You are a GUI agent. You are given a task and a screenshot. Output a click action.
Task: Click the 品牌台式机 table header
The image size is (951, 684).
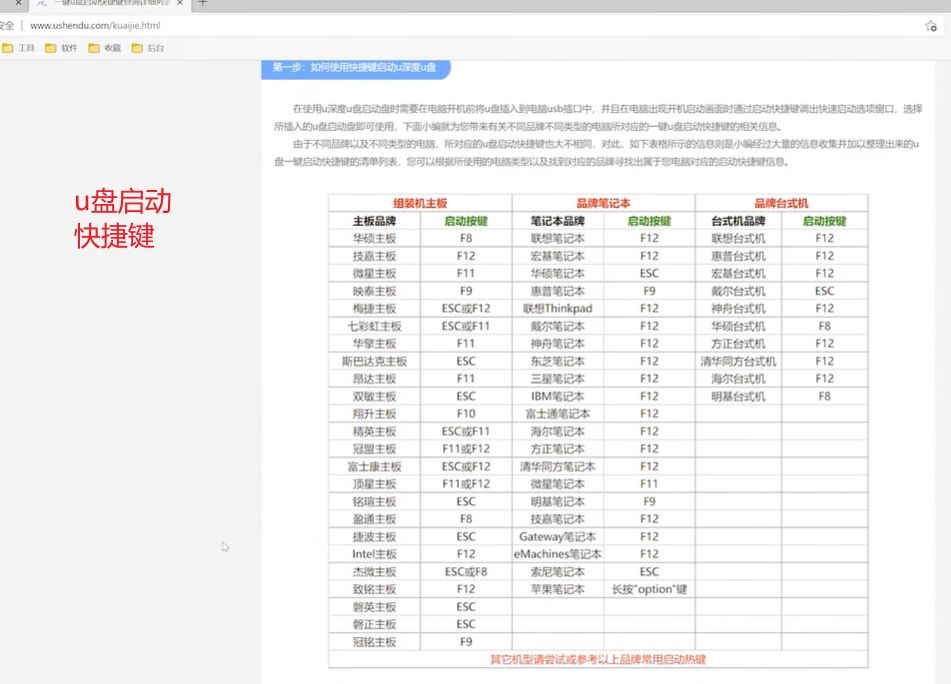781,203
